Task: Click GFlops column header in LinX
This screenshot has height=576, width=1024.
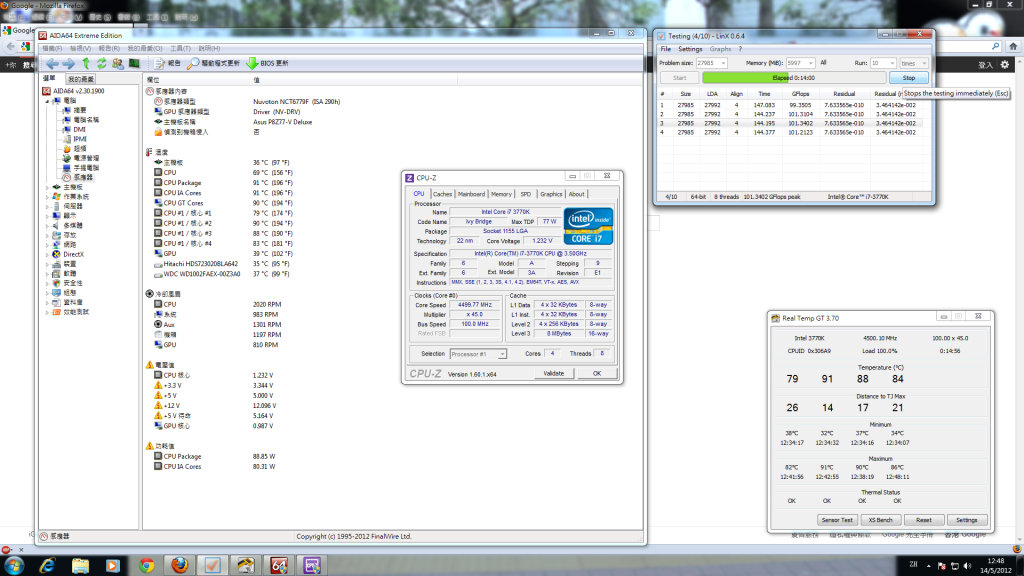Action: pos(801,94)
